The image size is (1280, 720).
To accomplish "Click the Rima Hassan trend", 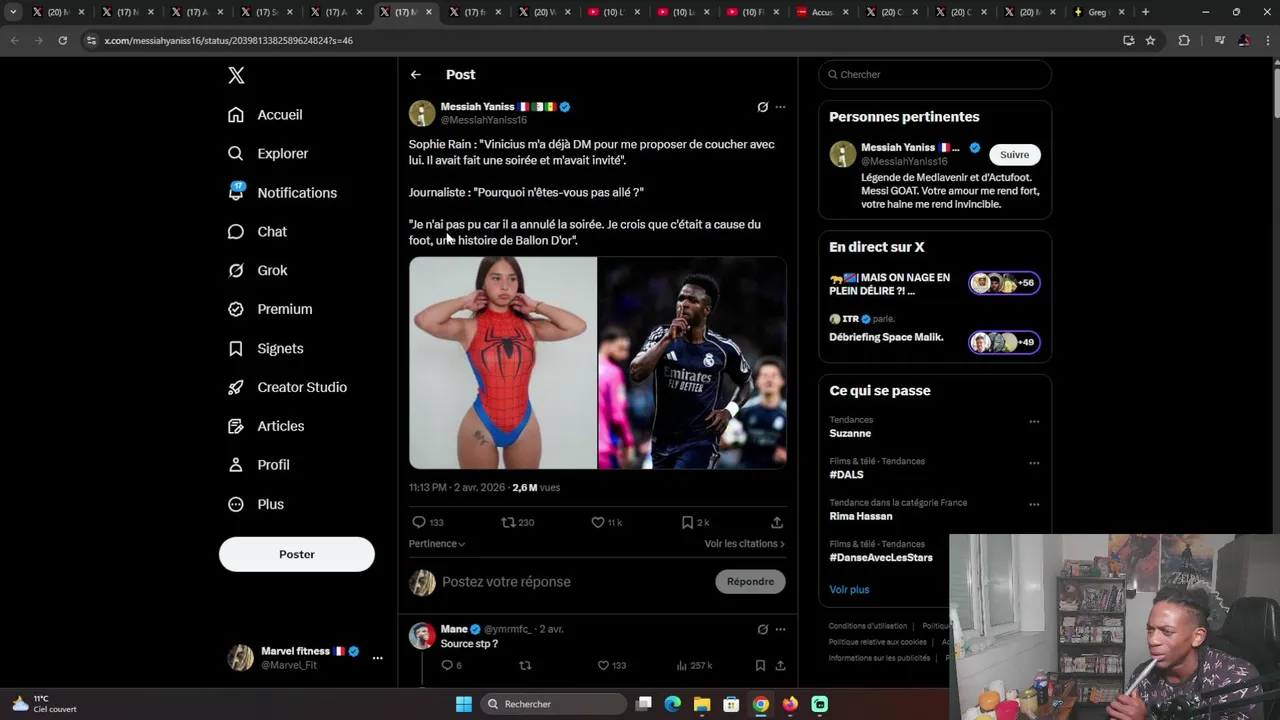I will pyautogui.click(x=861, y=517).
